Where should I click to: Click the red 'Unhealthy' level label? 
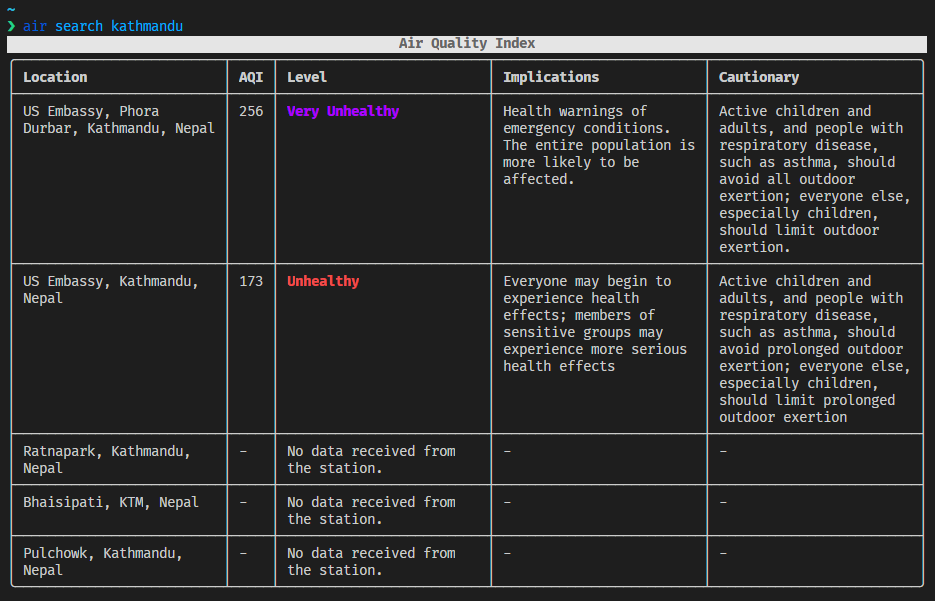[323, 281]
